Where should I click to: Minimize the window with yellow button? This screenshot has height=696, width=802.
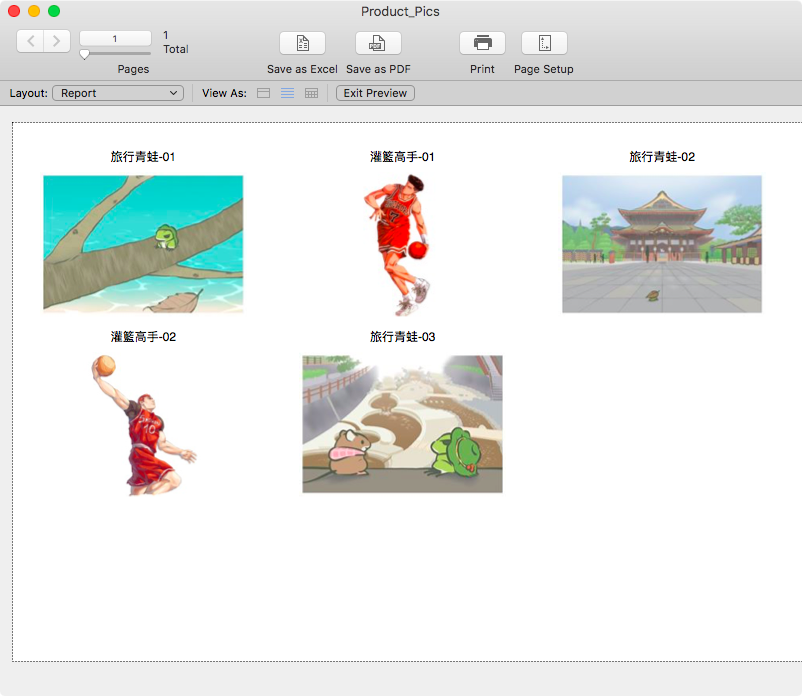(34, 11)
